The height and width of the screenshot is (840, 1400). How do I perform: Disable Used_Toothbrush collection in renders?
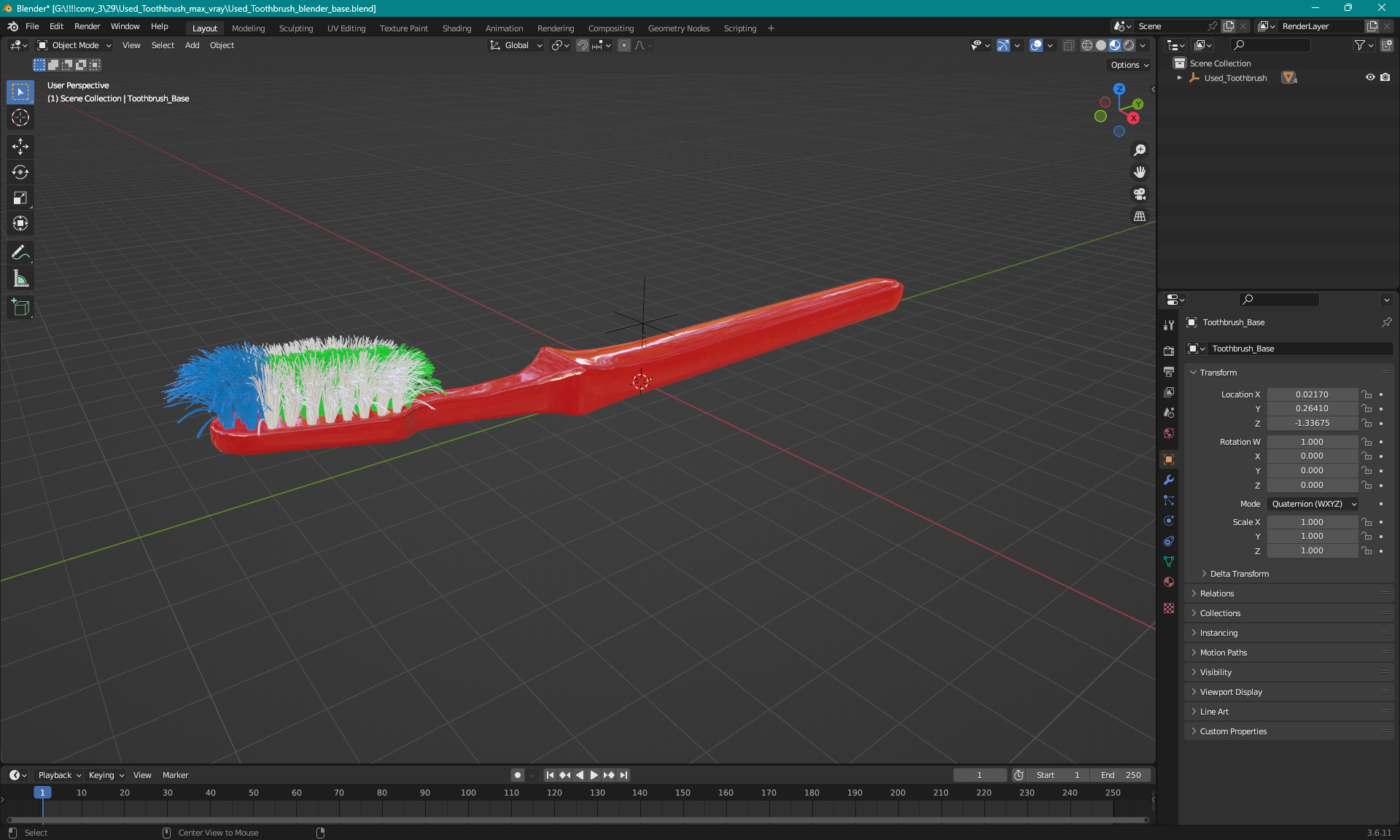click(x=1385, y=77)
